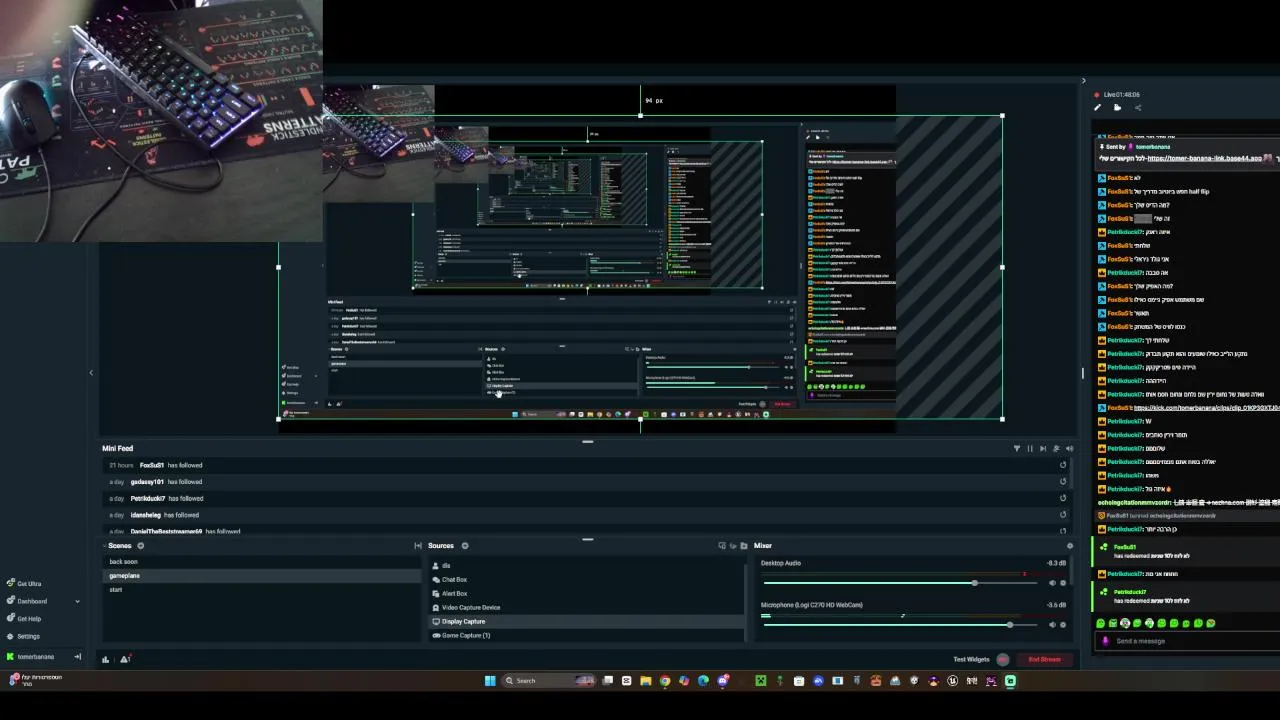Select the start scene

(261, 590)
